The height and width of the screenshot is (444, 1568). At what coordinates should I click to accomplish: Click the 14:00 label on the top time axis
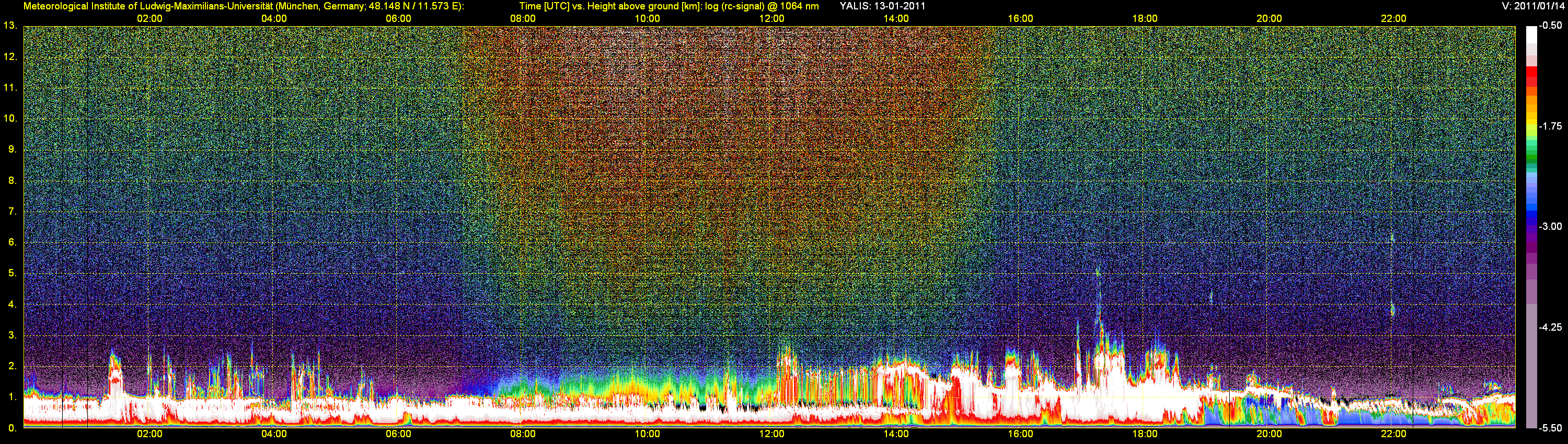pyautogui.click(x=896, y=18)
